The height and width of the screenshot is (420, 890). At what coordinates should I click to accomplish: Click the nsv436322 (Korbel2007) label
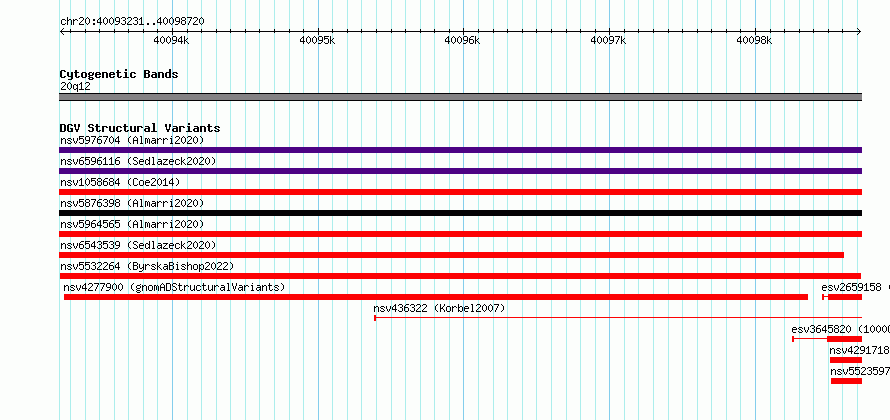(x=439, y=308)
